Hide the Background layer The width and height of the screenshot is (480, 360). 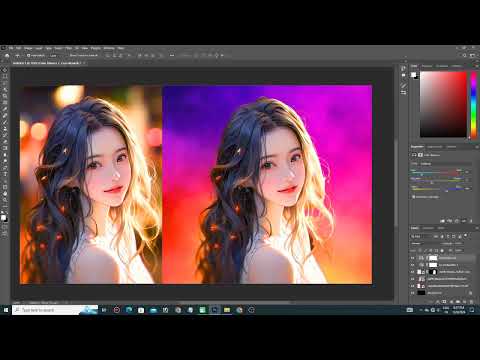[x=413, y=293]
